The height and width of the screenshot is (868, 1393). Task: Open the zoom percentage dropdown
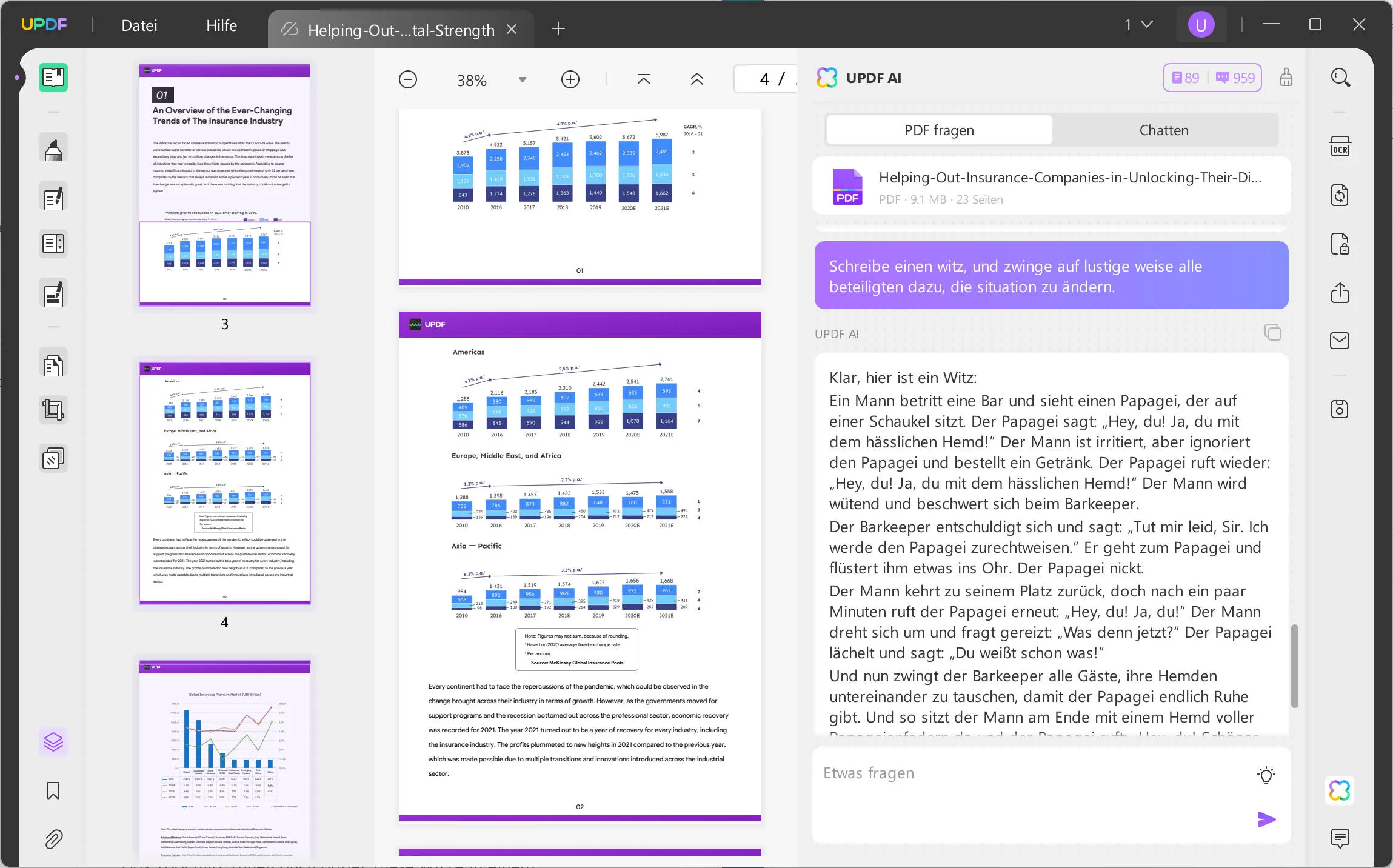tap(522, 79)
